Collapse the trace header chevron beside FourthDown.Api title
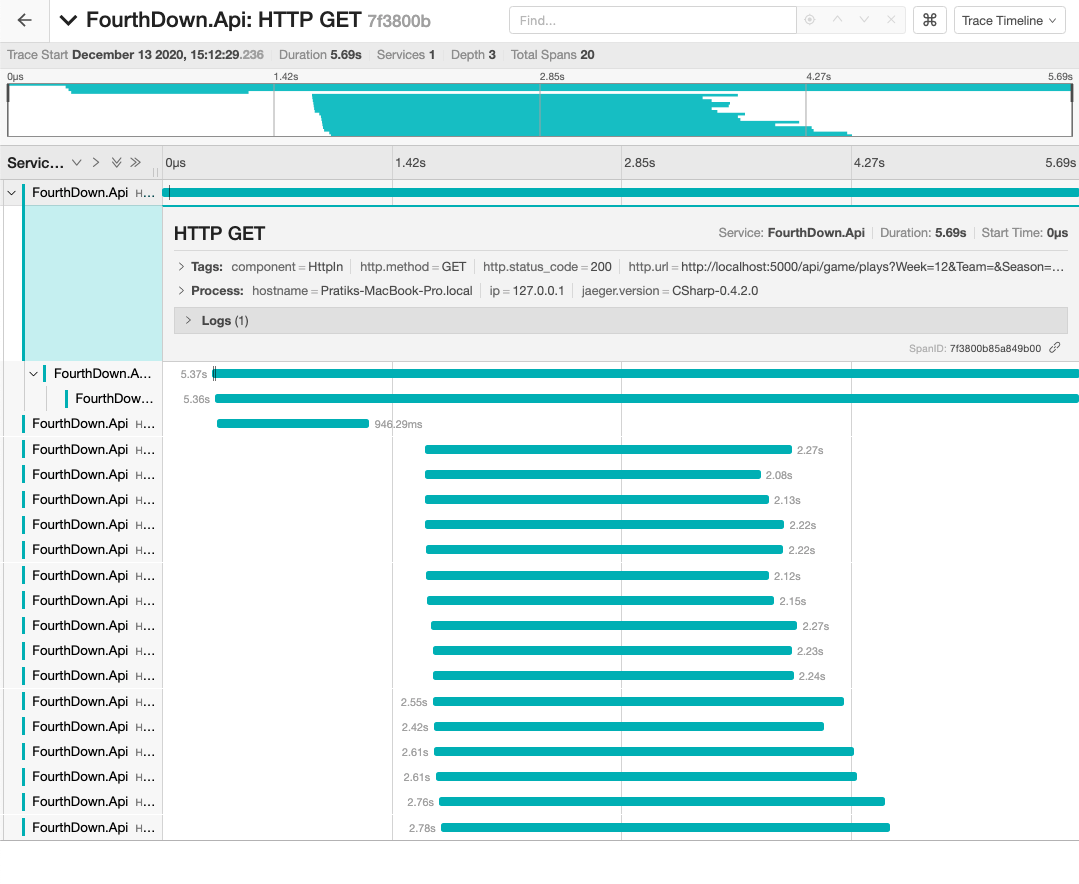Viewport: 1079px width, 884px height. click(x=68, y=21)
